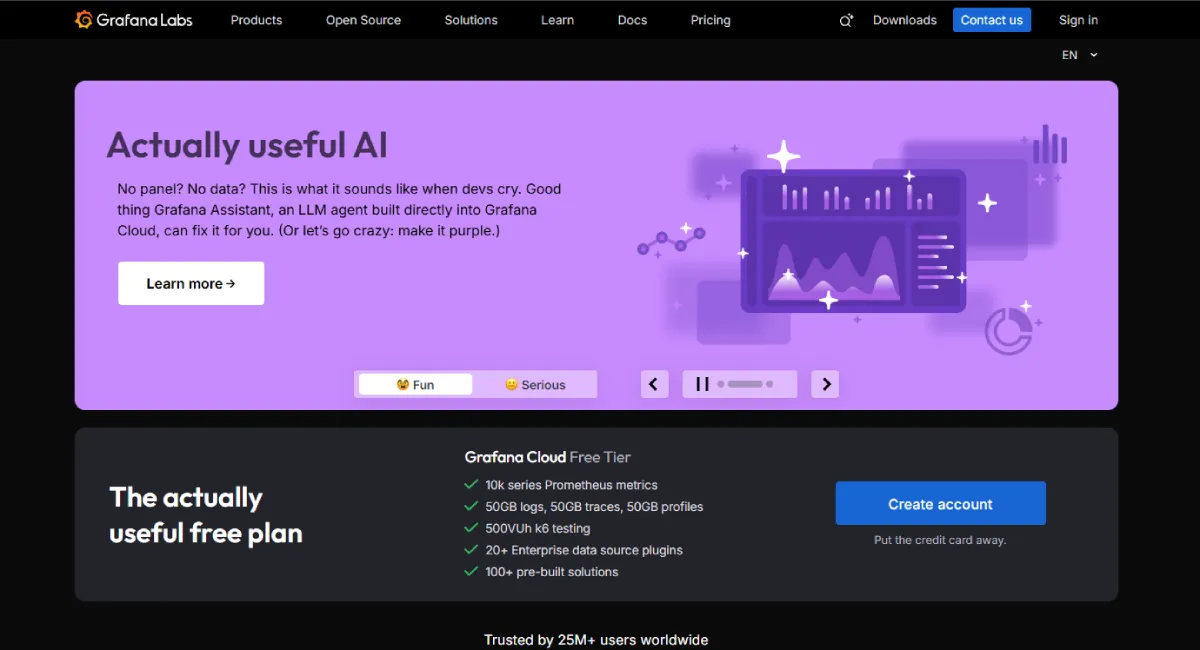
Task: Click the Contact us button
Action: click(991, 20)
